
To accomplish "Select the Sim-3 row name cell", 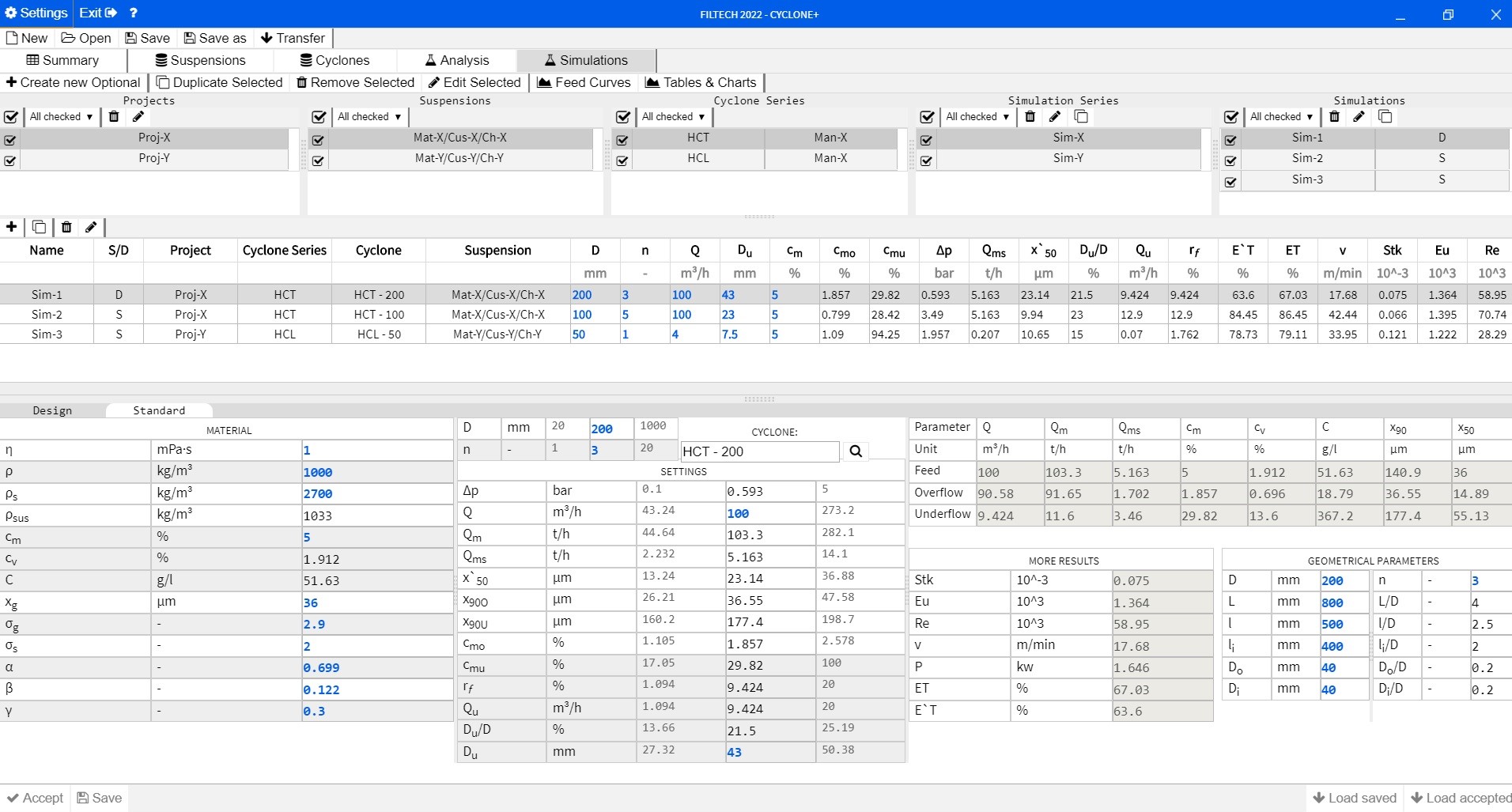I will click(47, 334).
